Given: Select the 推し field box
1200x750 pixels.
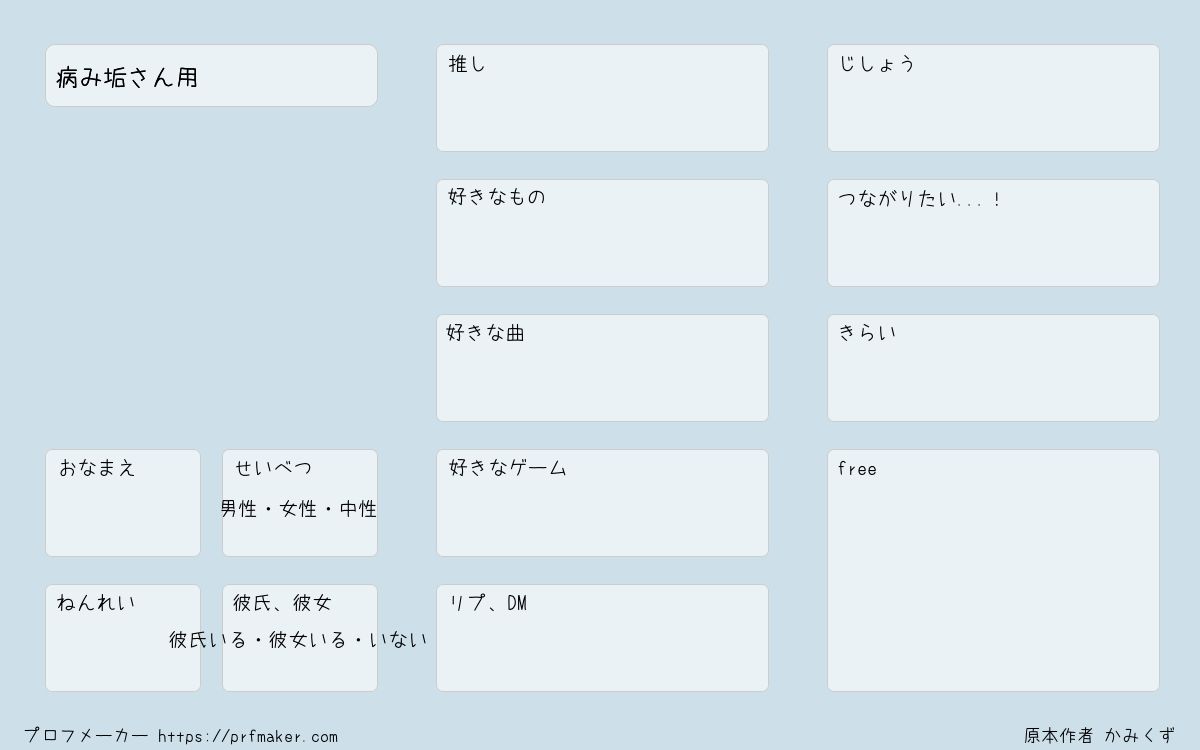Looking at the screenshot, I should pos(602,98).
